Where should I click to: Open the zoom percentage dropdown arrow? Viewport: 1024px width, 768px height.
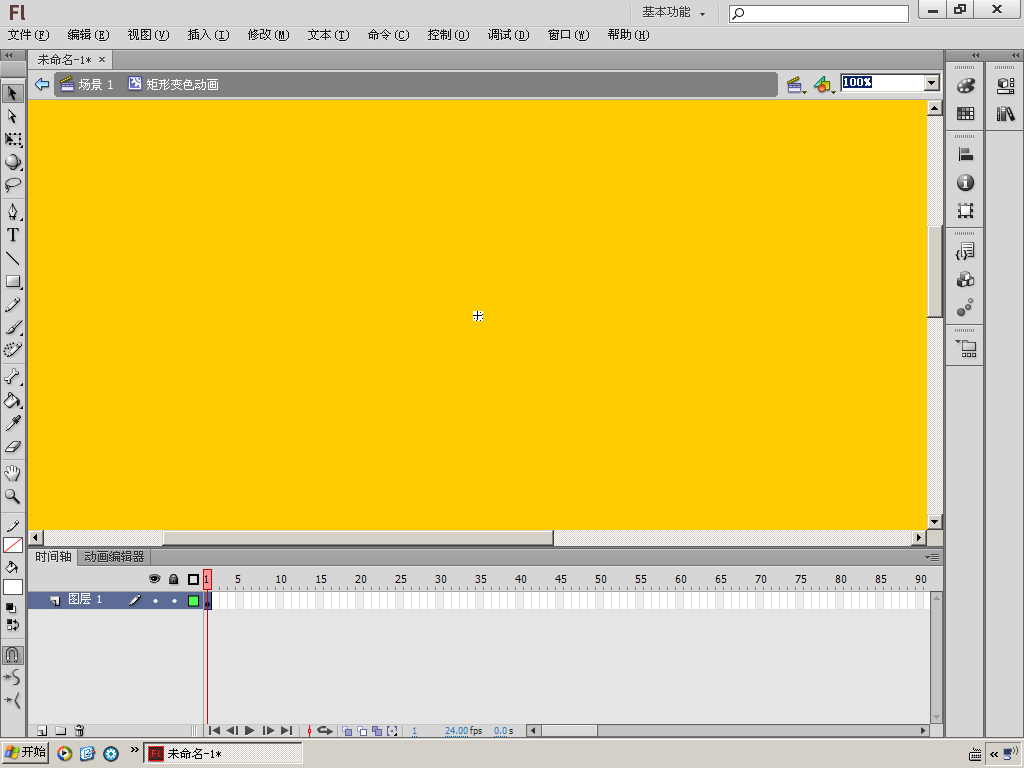(x=932, y=84)
